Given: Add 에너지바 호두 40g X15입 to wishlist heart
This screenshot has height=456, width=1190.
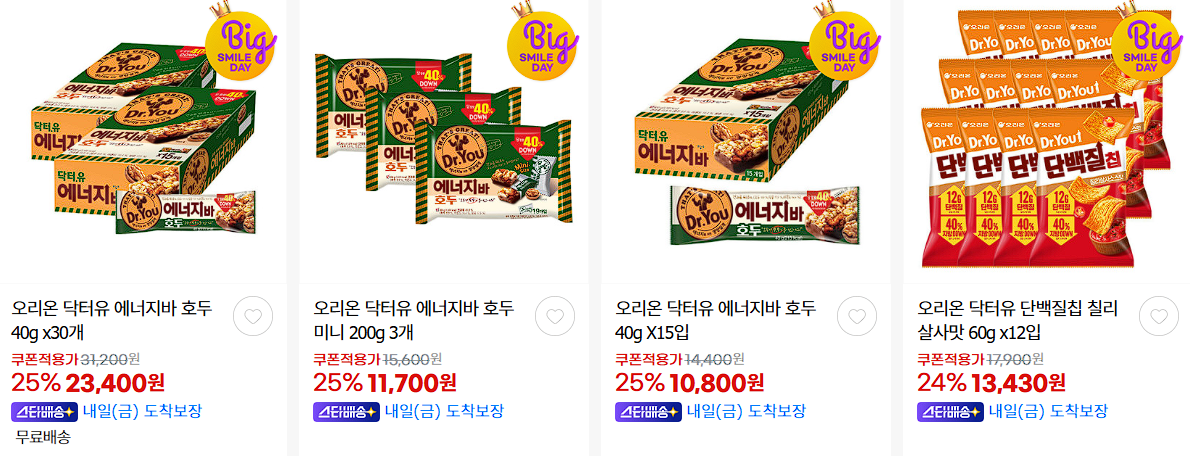Looking at the screenshot, I should [x=857, y=316].
